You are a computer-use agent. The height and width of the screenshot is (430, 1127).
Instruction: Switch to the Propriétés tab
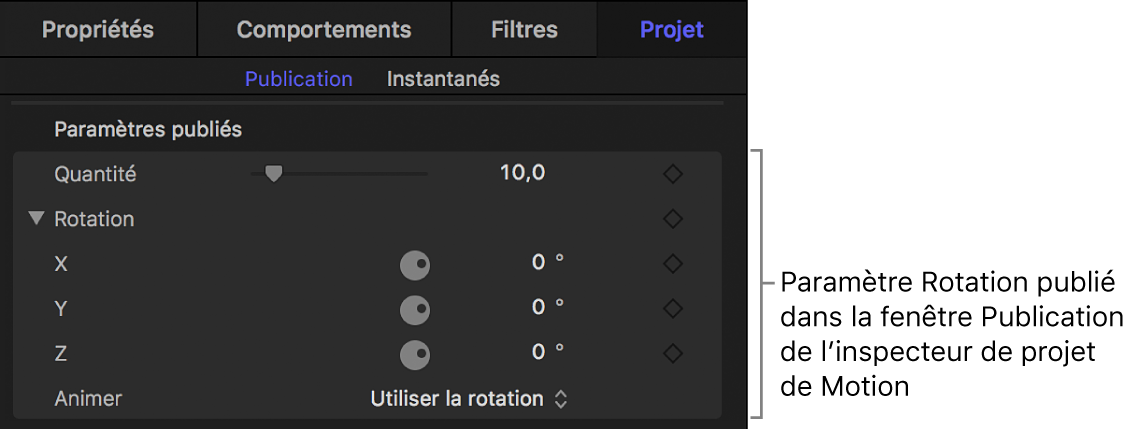(97, 29)
